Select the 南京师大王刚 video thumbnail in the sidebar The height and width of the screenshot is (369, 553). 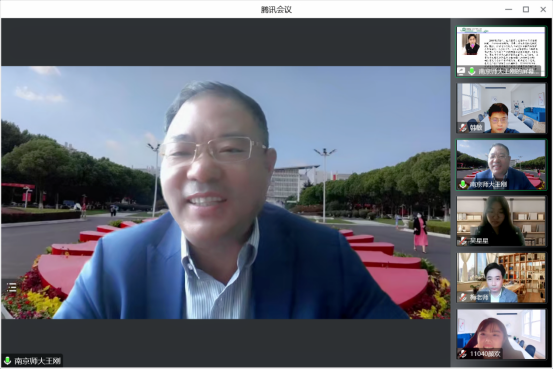501,165
